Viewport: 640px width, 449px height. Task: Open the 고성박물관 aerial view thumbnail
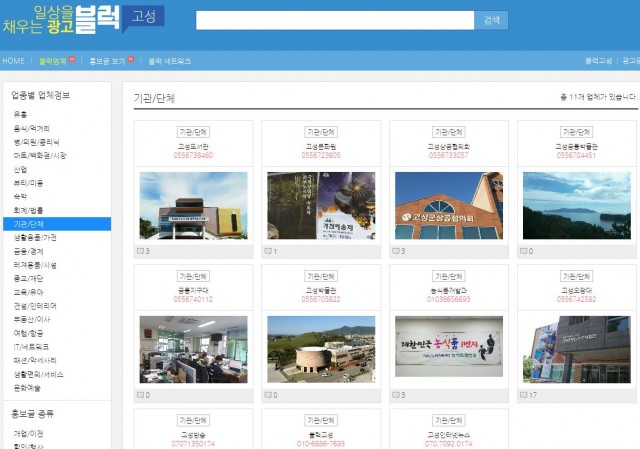[321, 349]
